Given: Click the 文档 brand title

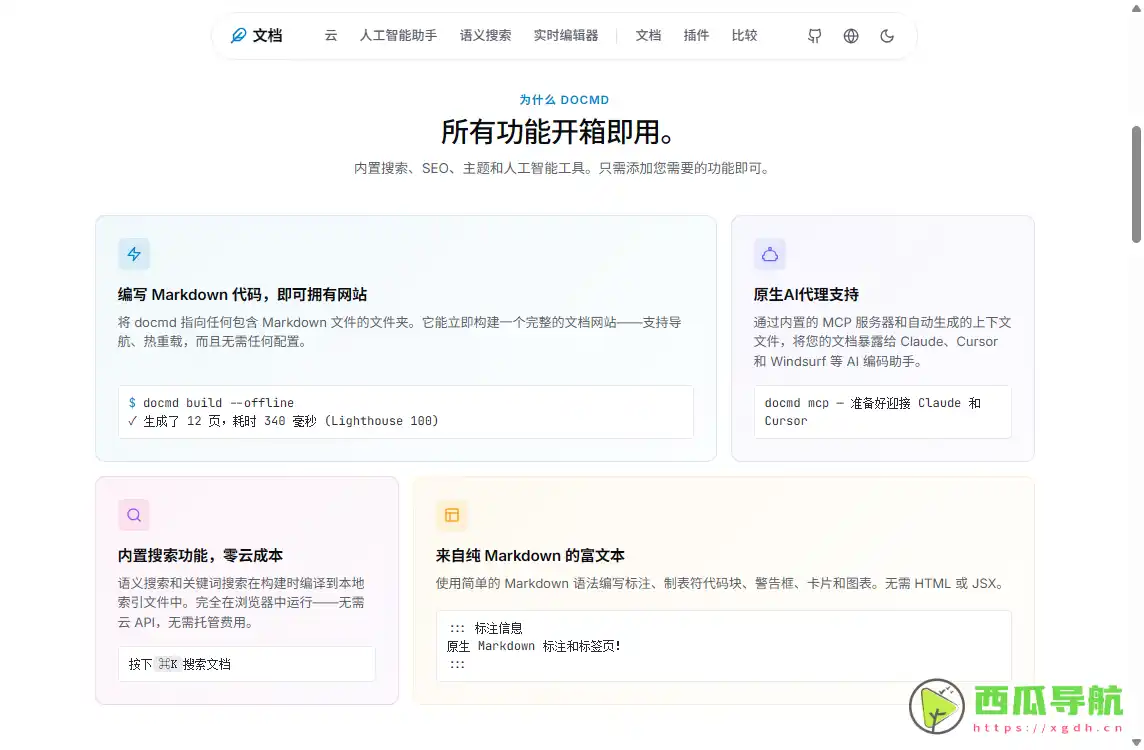Looking at the screenshot, I should point(267,35).
